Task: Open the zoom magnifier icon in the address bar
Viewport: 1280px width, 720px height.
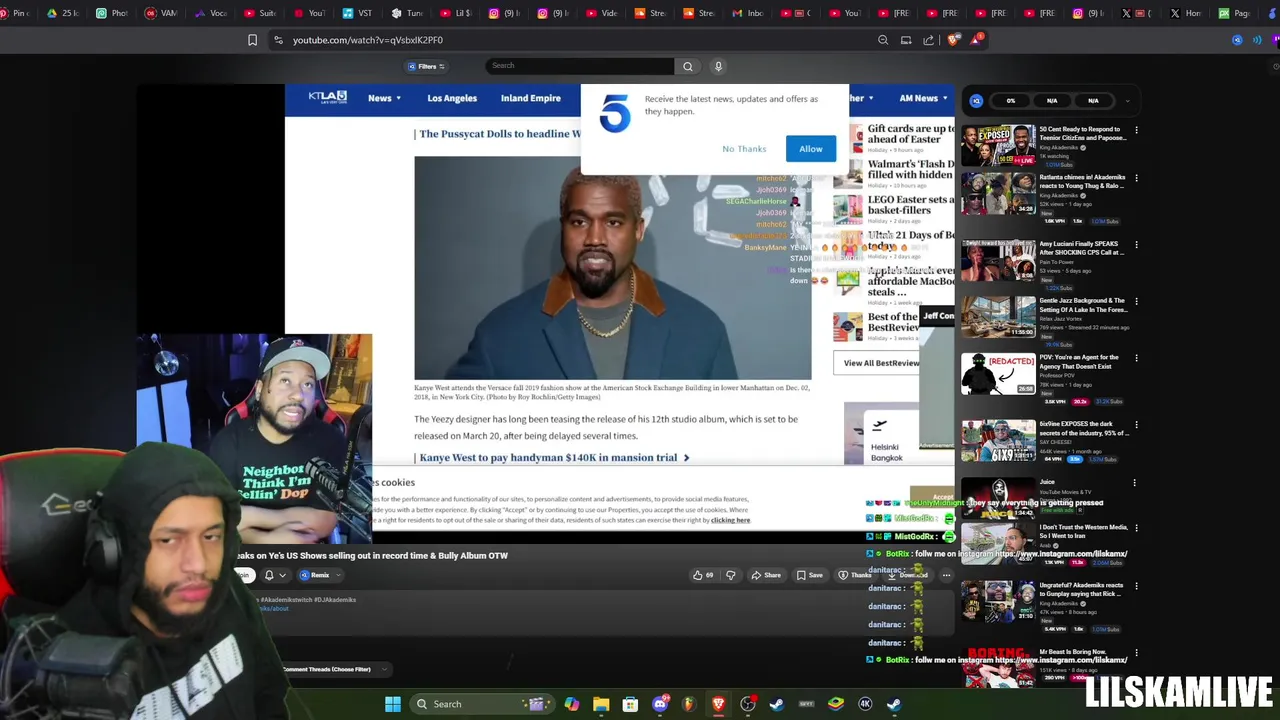Action: tap(883, 40)
